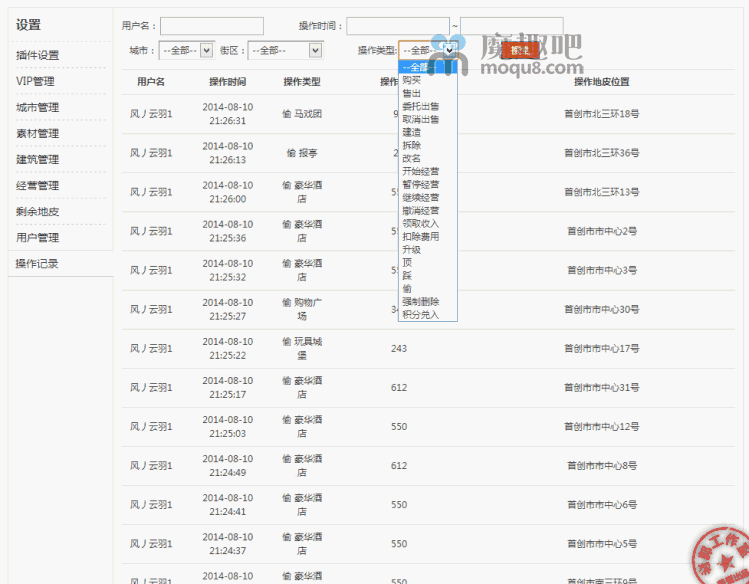Image resolution: width=749 pixels, height=584 pixels.
Task: Choose 委托出售 in the operation type list
Action: click(x=428, y=106)
